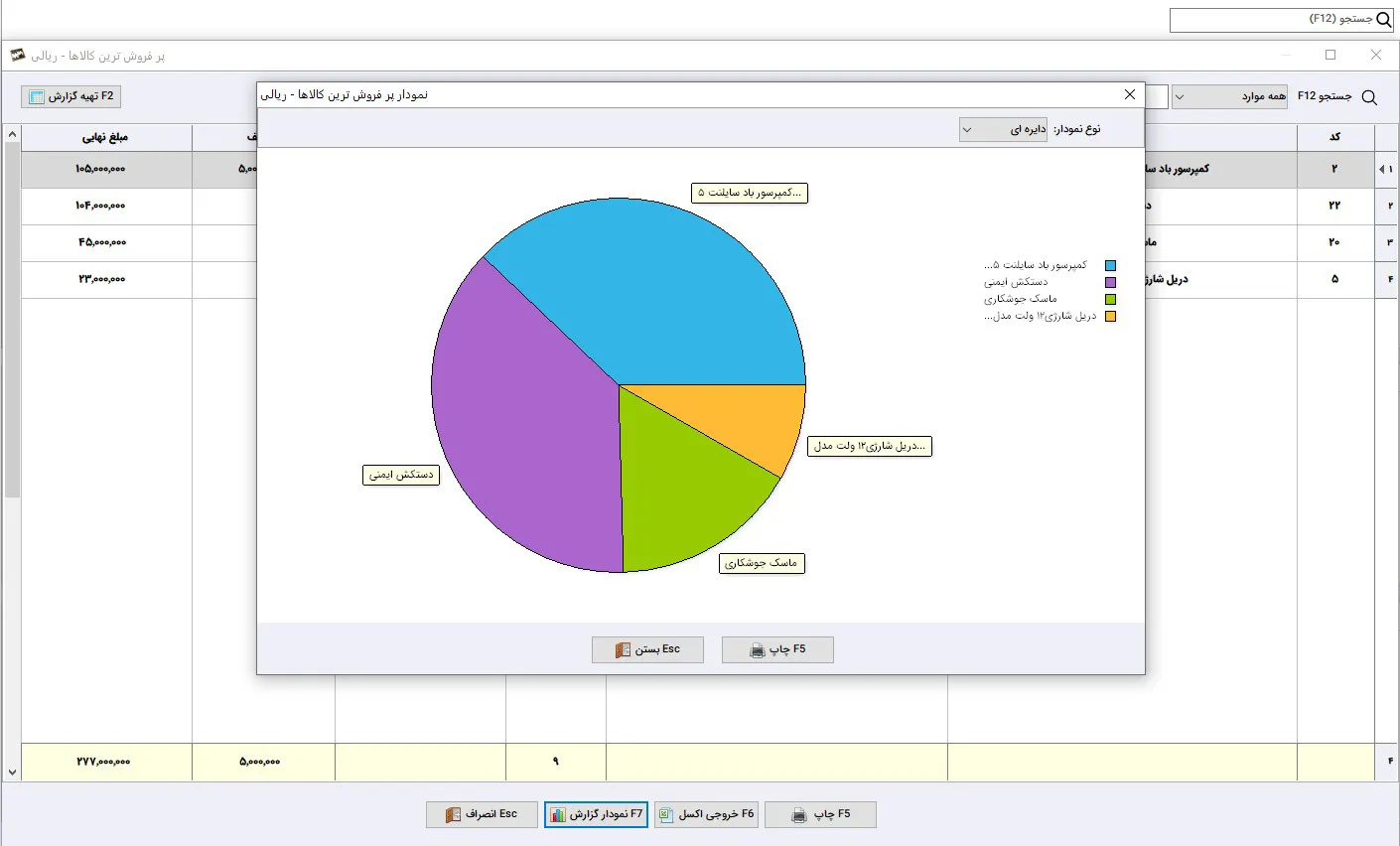Expand the همه موارد filter dropdown

[1229, 96]
